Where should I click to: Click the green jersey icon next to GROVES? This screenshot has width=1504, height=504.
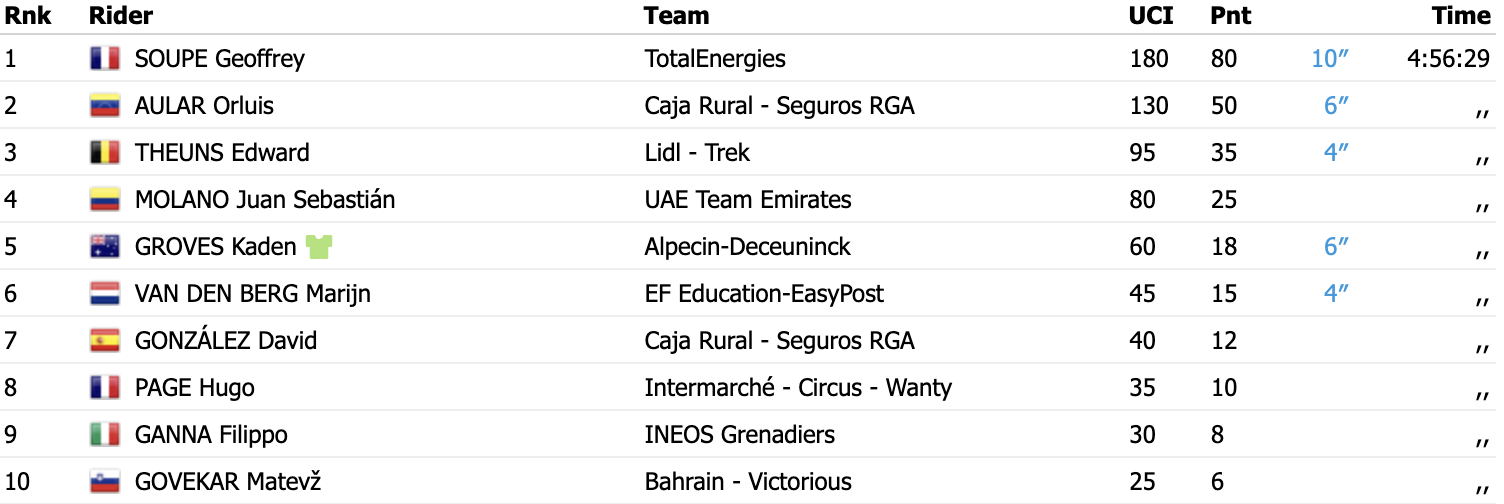(318, 247)
